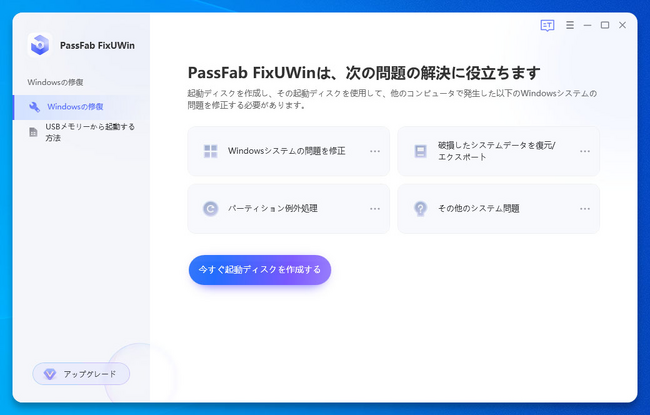Viewport: 650px width, 415px height.
Task: Expand ellipsis on 破損したシステムデータを復元 card
Action: [x=585, y=151]
